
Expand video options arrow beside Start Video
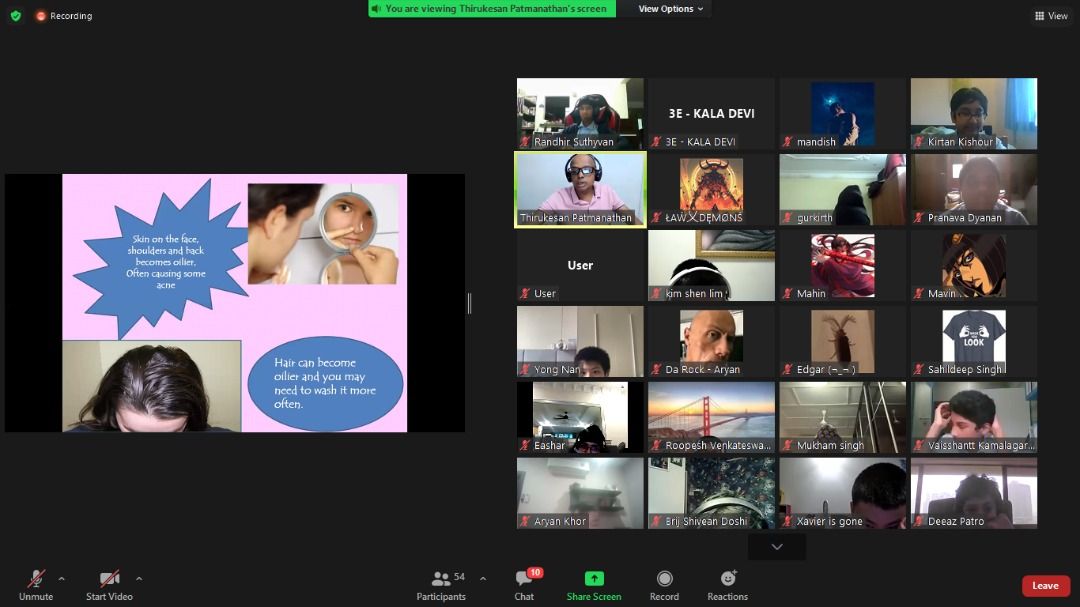coord(139,578)
